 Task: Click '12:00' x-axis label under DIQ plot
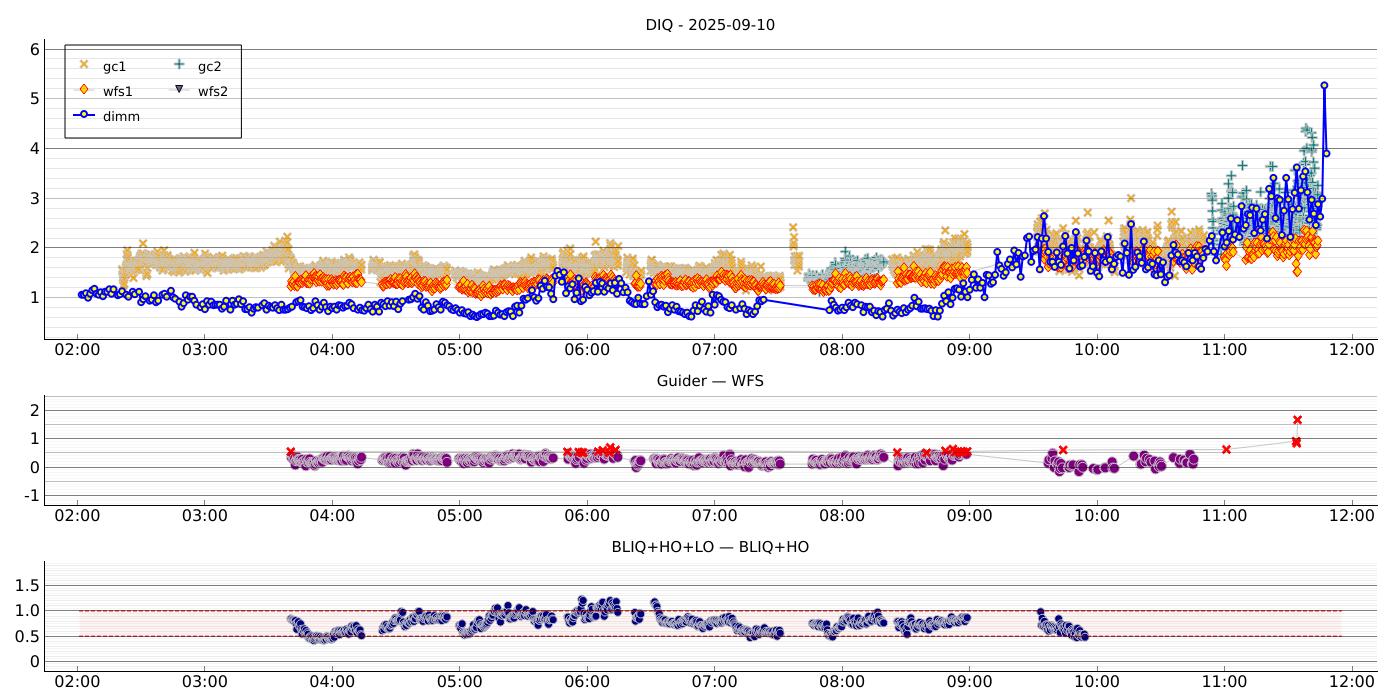(x=1351, y=351)
